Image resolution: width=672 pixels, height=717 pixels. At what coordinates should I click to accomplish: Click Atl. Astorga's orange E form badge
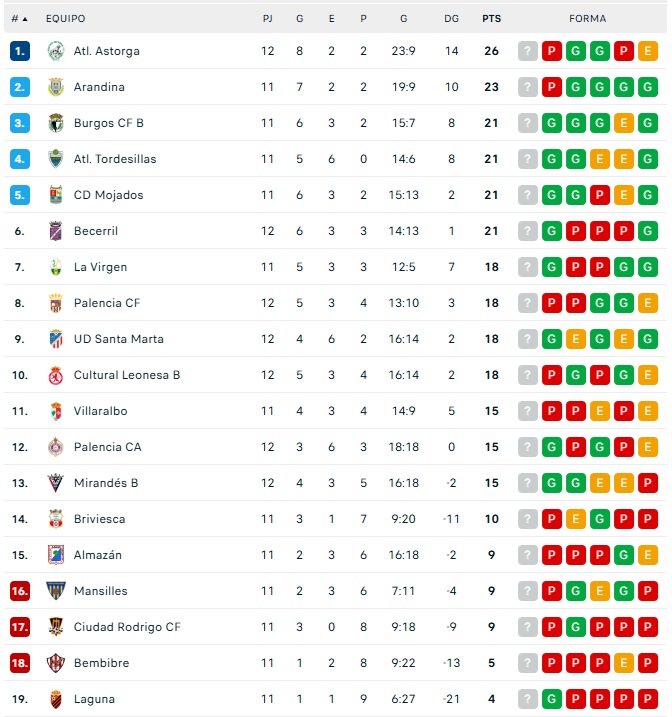648,51
